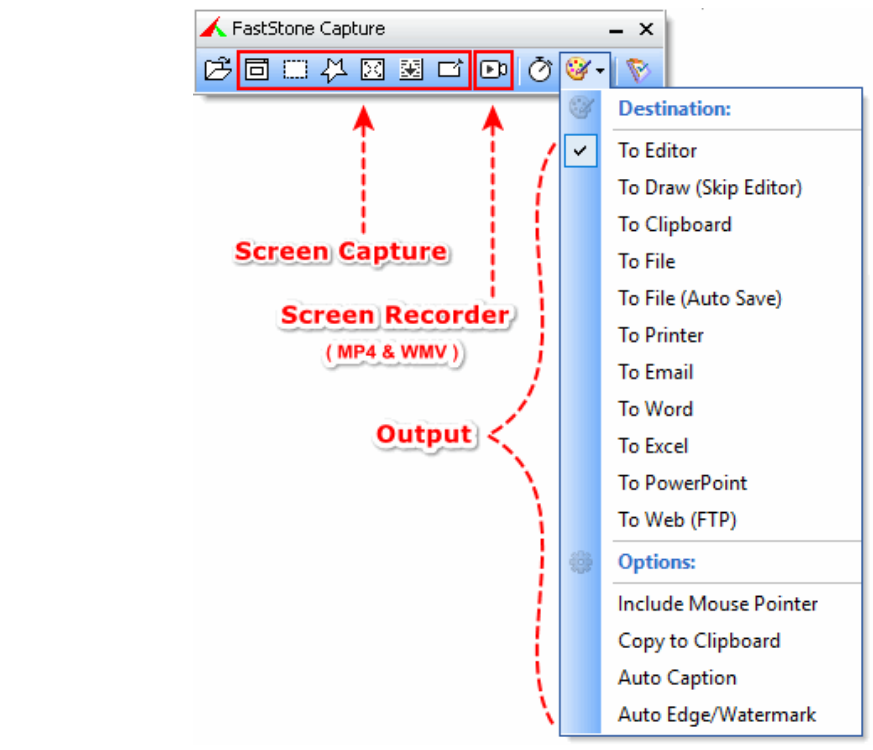Select To Clipboard as destination
This screenshot has height=750, width=873.
tap(674, 225)
